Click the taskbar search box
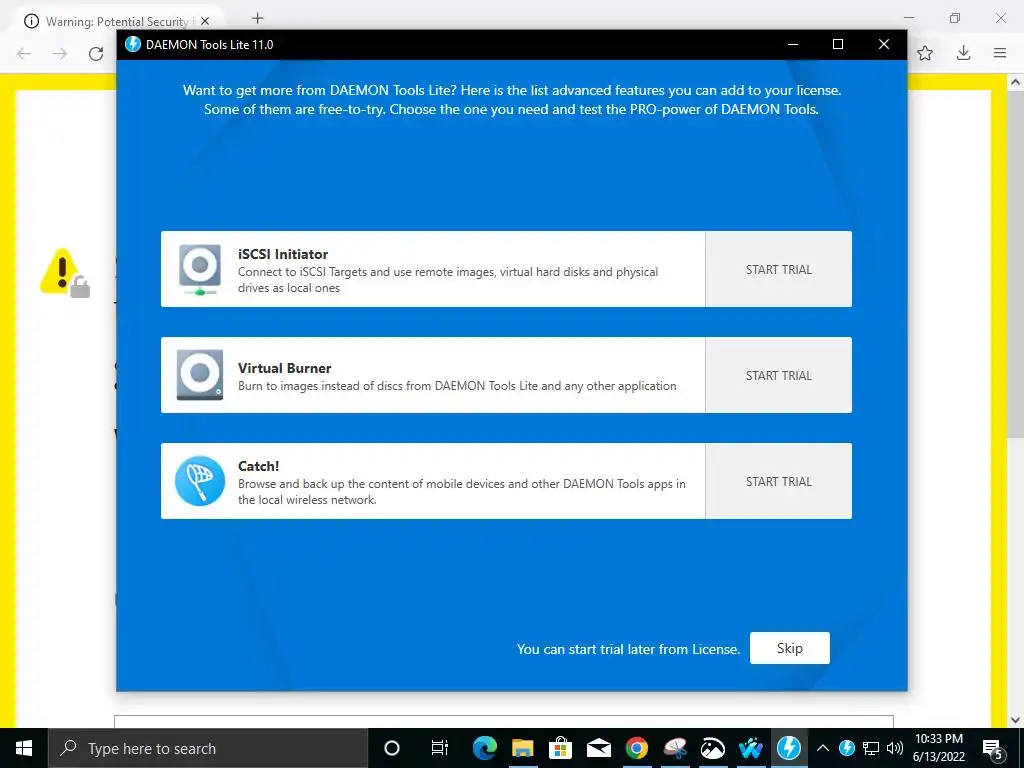 208,748
